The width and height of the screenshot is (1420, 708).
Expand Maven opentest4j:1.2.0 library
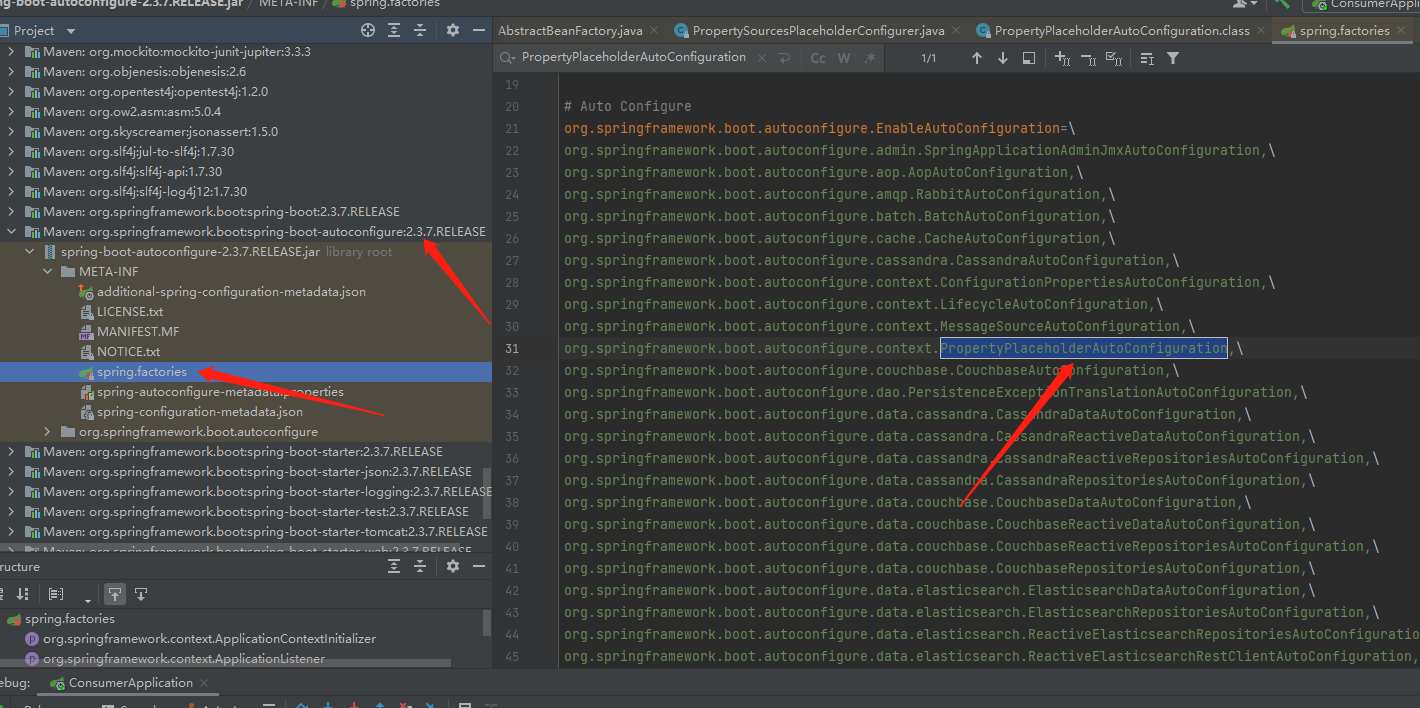(12, 91)
